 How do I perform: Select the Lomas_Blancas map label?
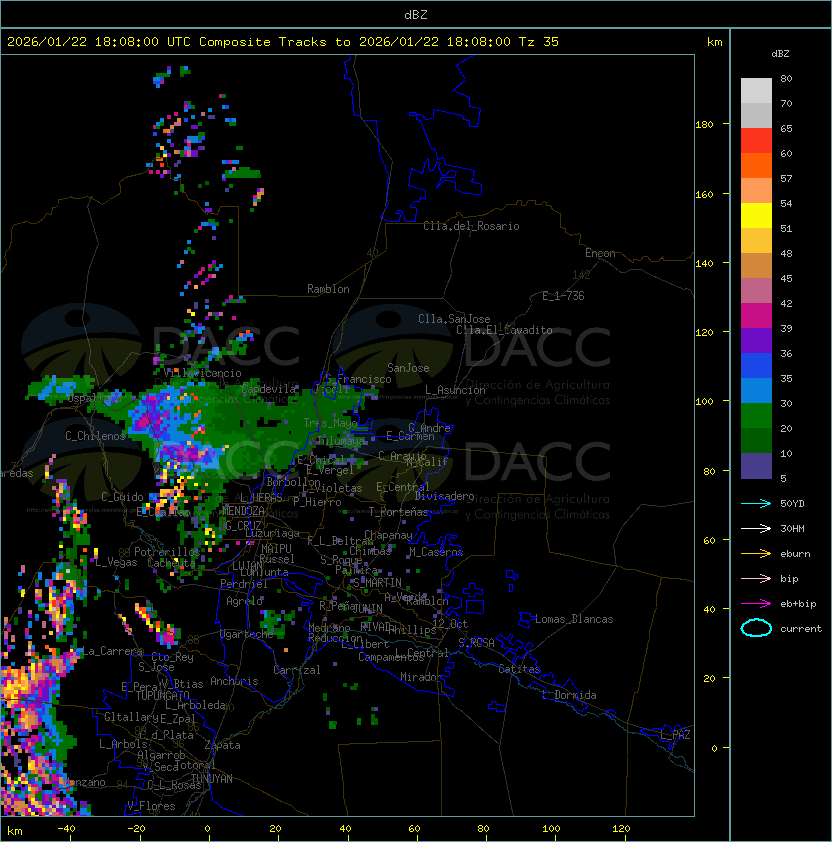pos(574,619)
